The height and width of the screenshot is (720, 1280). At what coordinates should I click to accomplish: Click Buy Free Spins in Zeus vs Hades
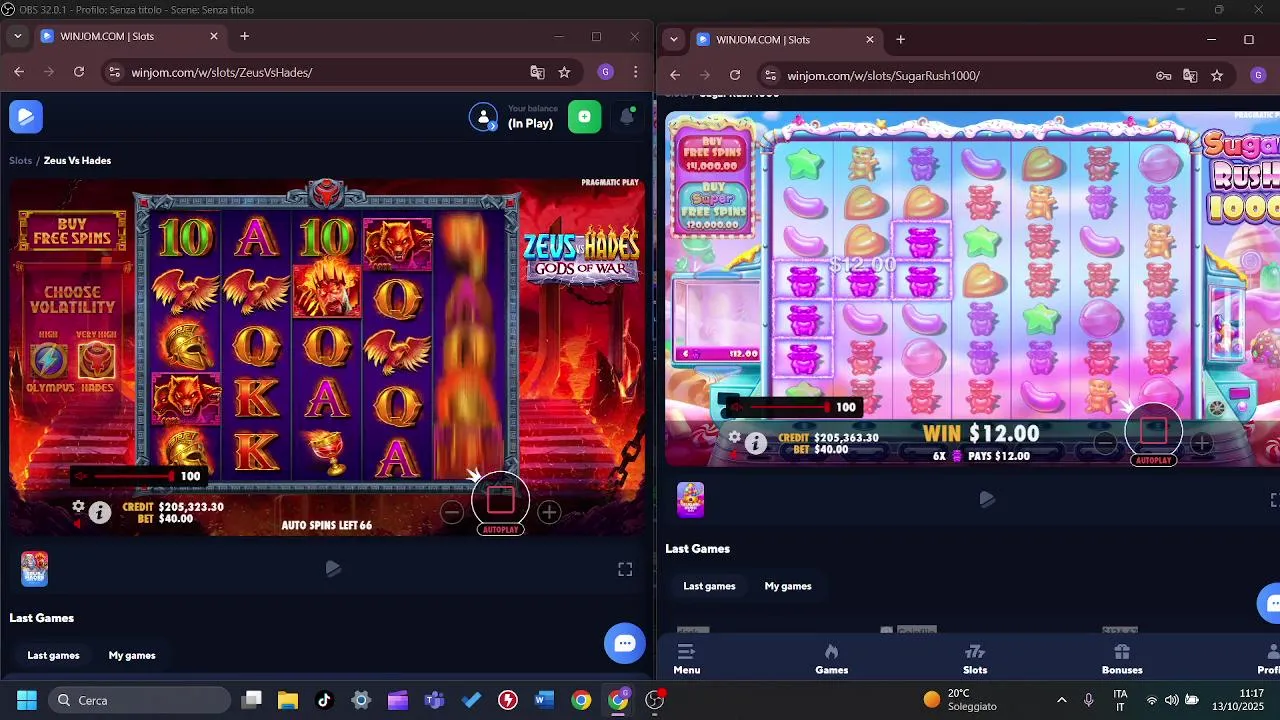click(72, 232)
